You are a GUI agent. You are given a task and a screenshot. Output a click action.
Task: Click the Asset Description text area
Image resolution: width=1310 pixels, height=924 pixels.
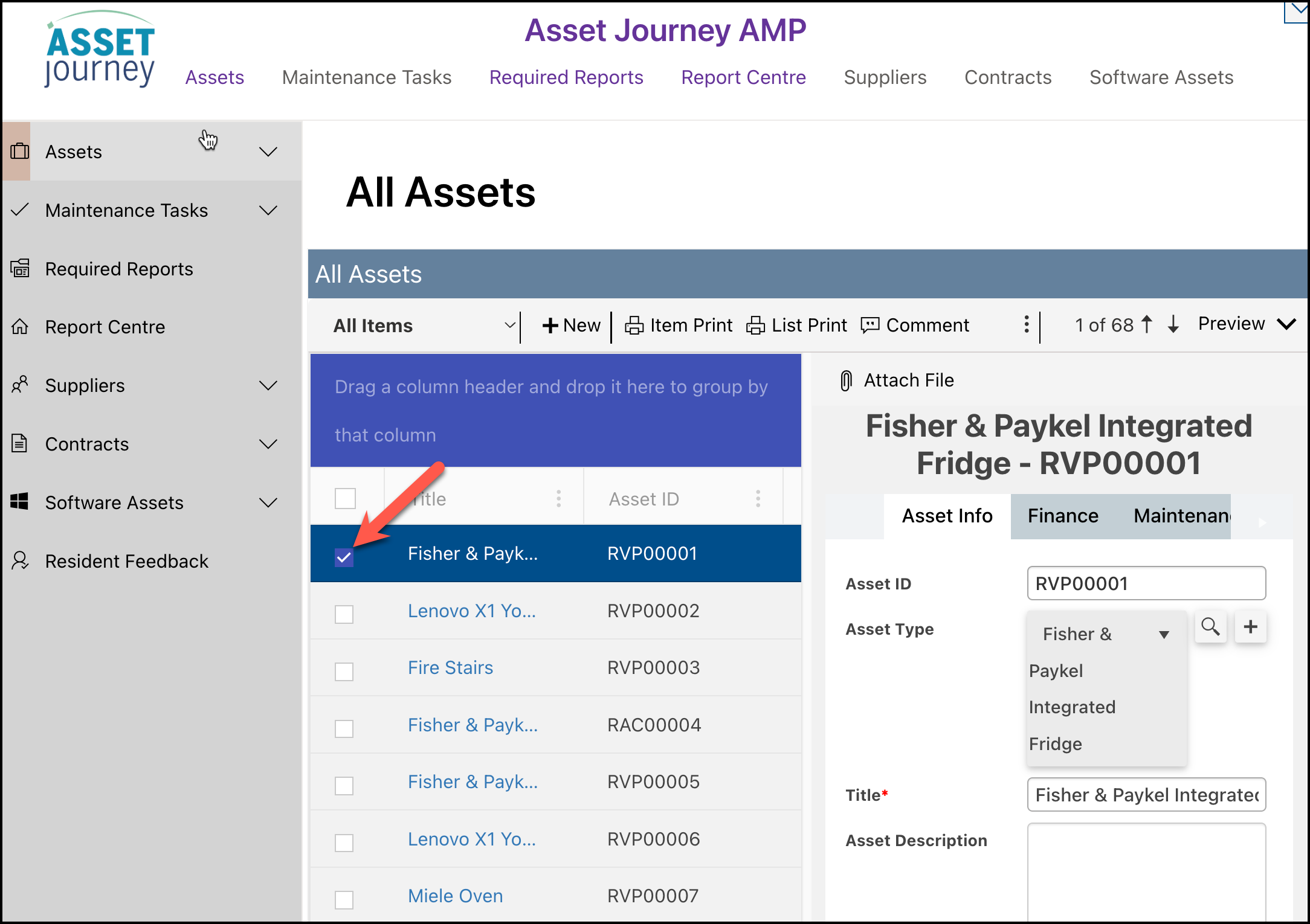click(x=1146, y=872)
